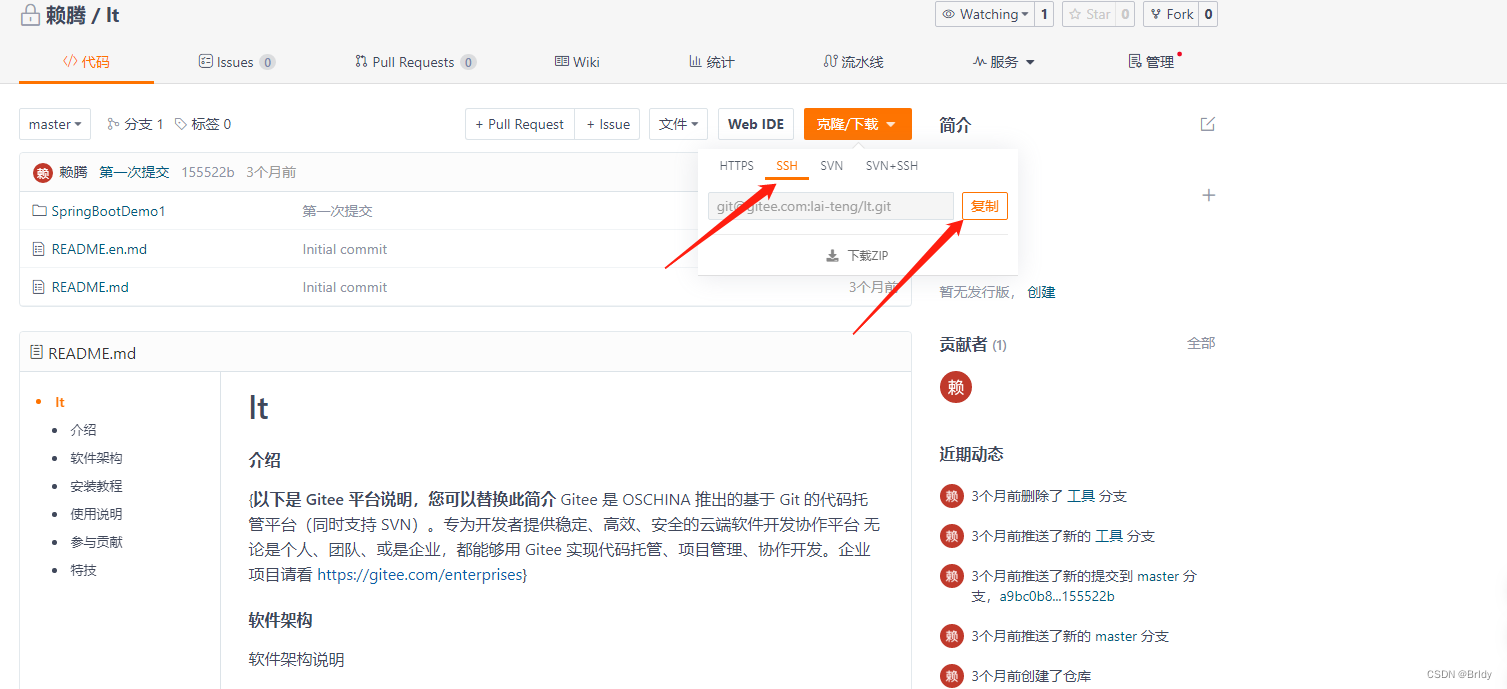Open the 统计 tab
The width and height of the screenshot is (1507, 689).
(711, 62)
